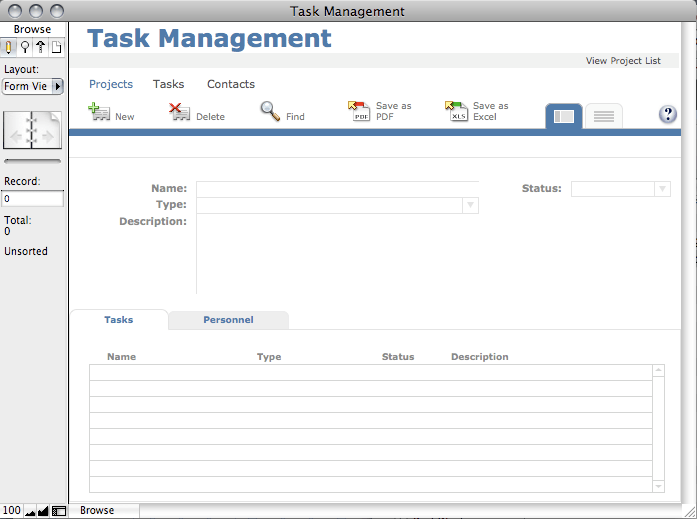Click the Record number input field
Screen dimensions: 697x519
(x=32, y=199)
